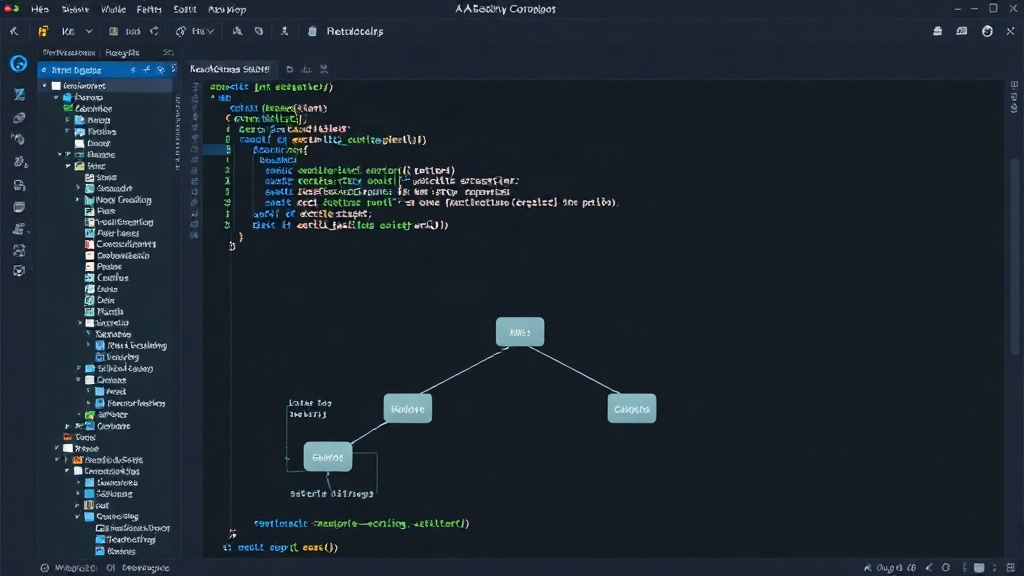Click the circle icon at the status bar's left end
The width and height of the screenshot is (1024, 576).
[x=44, y=568]
